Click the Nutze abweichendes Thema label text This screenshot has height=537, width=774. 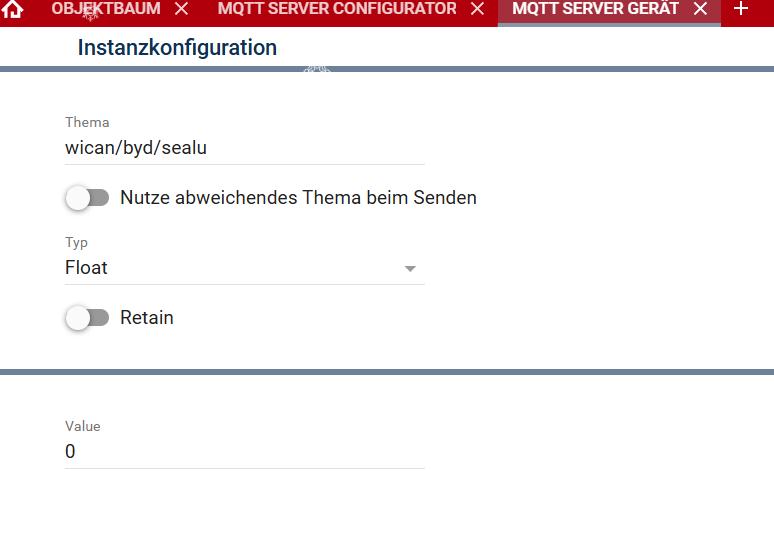[x=298, y=197]
